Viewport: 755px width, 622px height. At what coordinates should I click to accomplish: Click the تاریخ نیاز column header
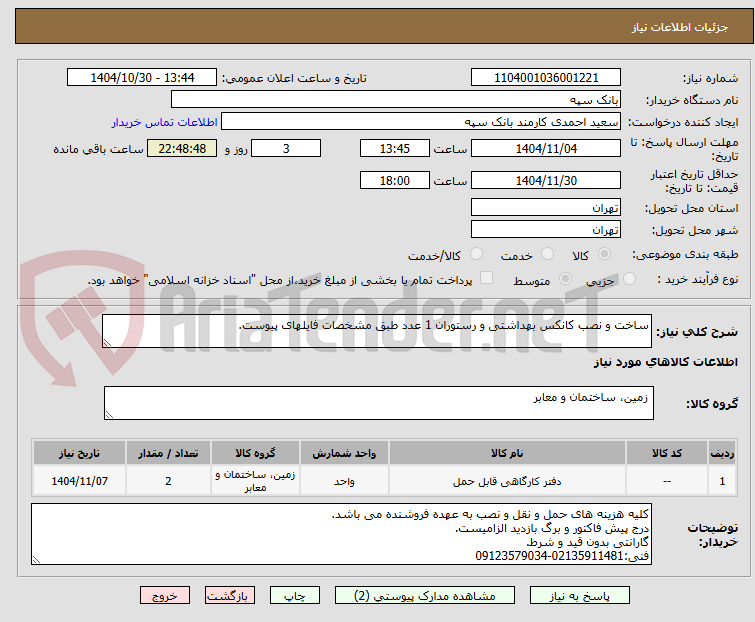coord(79,453)
